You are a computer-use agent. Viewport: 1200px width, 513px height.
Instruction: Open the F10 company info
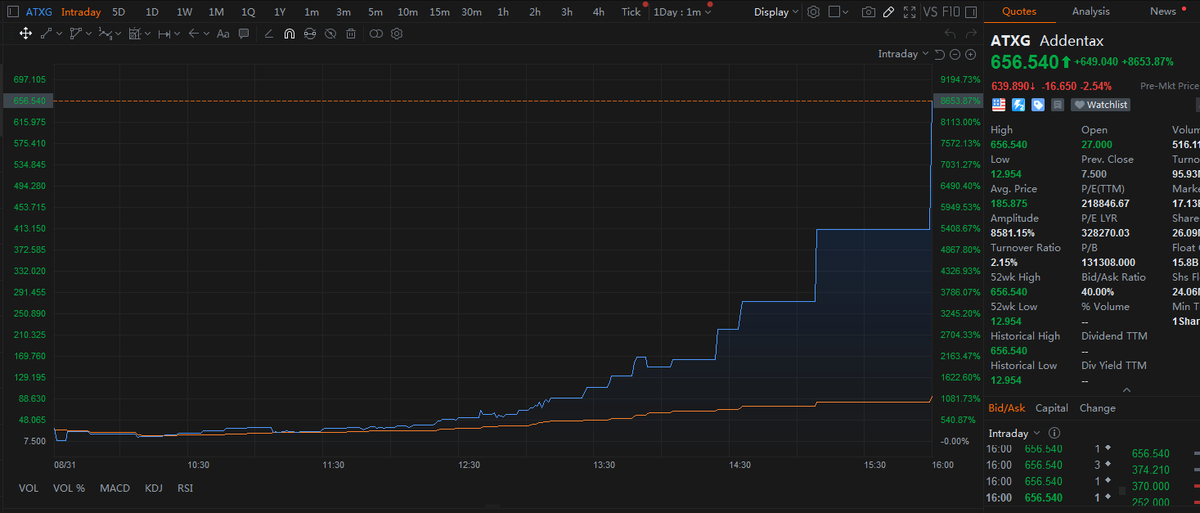(951, 12)
